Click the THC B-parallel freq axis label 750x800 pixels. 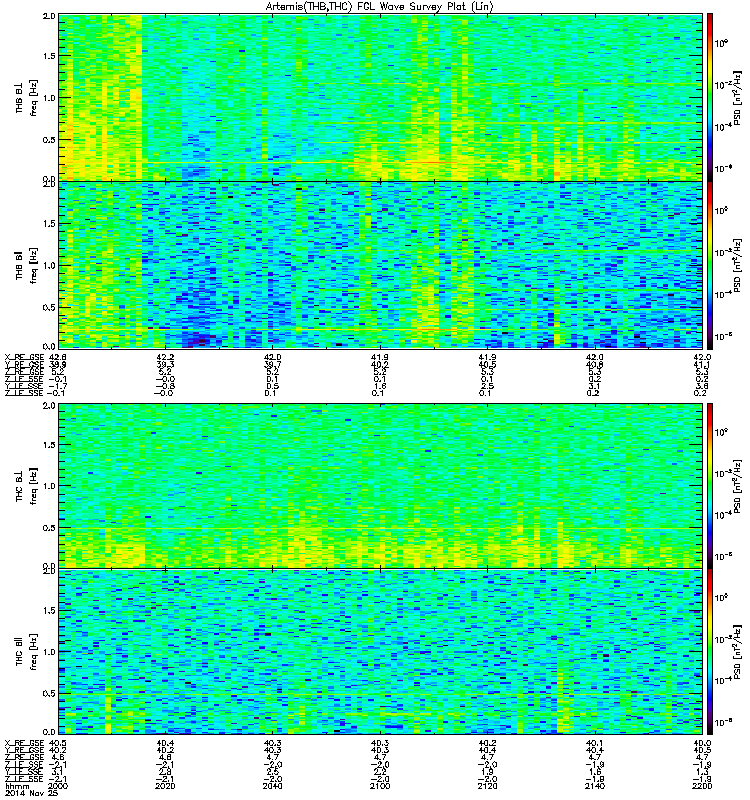pos(26,652)
